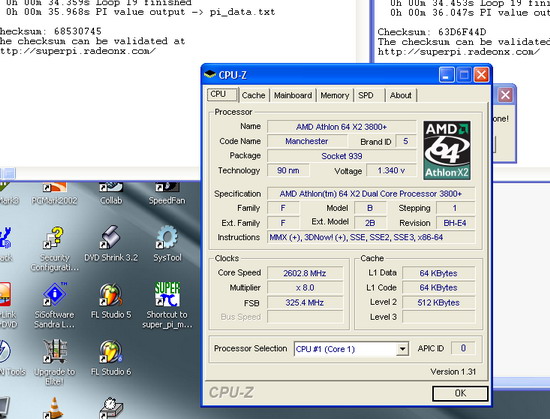The width and height of the screenshot is (550, 419).
Task: Click the L1 Data 64 KBytes value
Action: tap(438, 273)
